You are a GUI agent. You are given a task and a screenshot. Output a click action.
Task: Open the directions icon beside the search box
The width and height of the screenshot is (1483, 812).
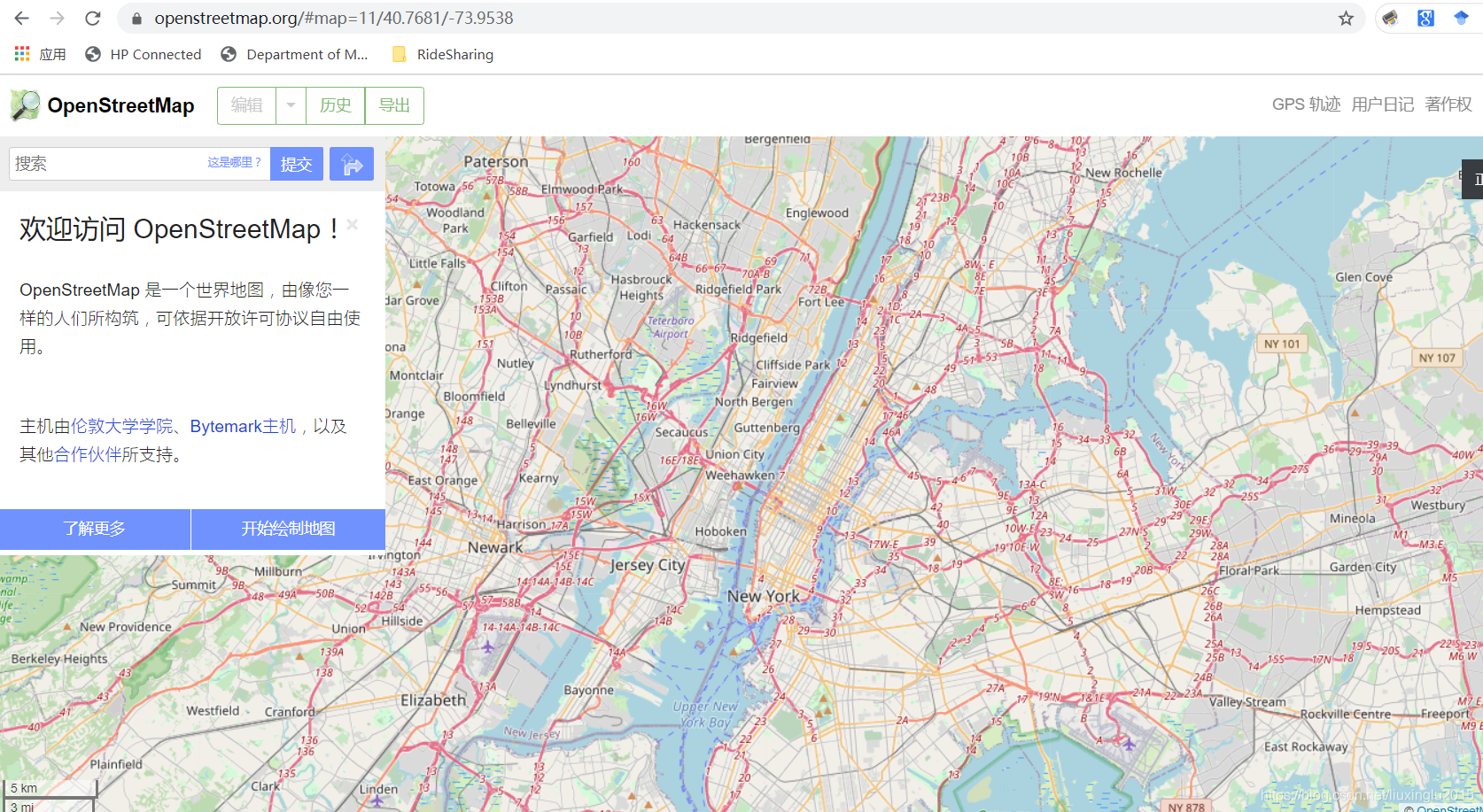(351, 163)
